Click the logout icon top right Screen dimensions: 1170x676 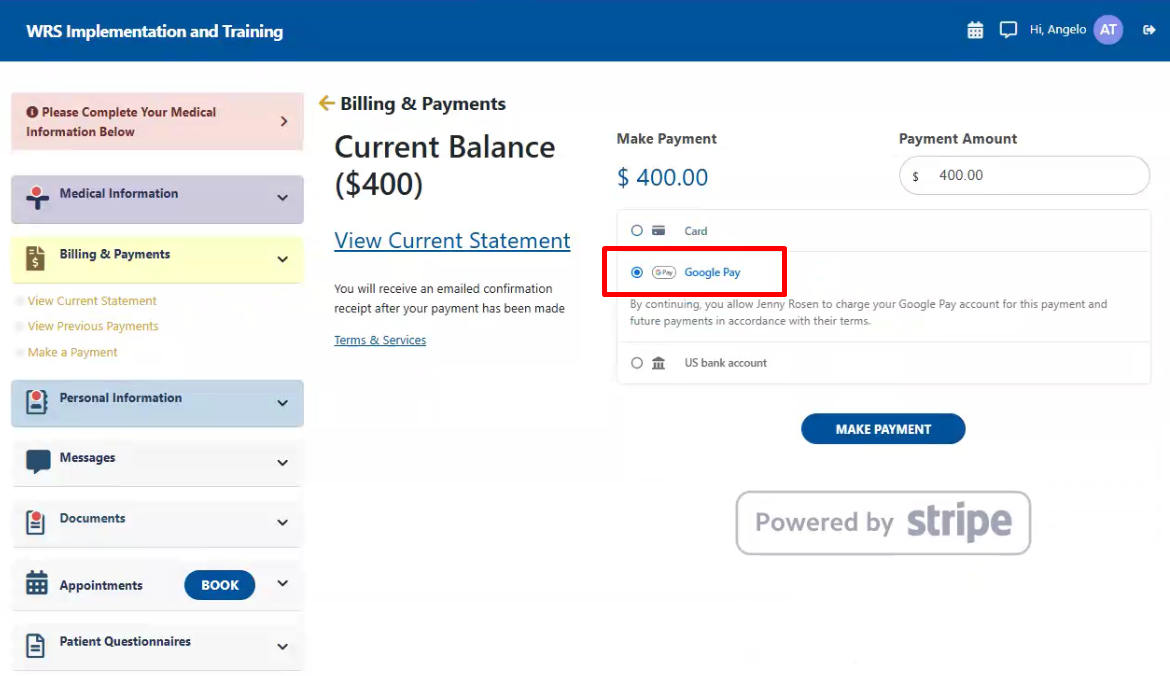(1148, 30)
